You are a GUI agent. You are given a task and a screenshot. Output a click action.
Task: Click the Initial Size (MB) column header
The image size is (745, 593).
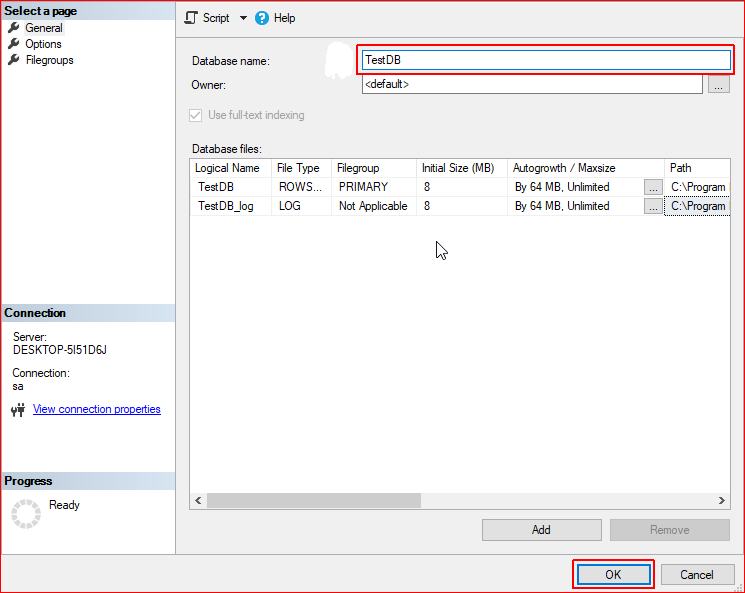point(458,168)
